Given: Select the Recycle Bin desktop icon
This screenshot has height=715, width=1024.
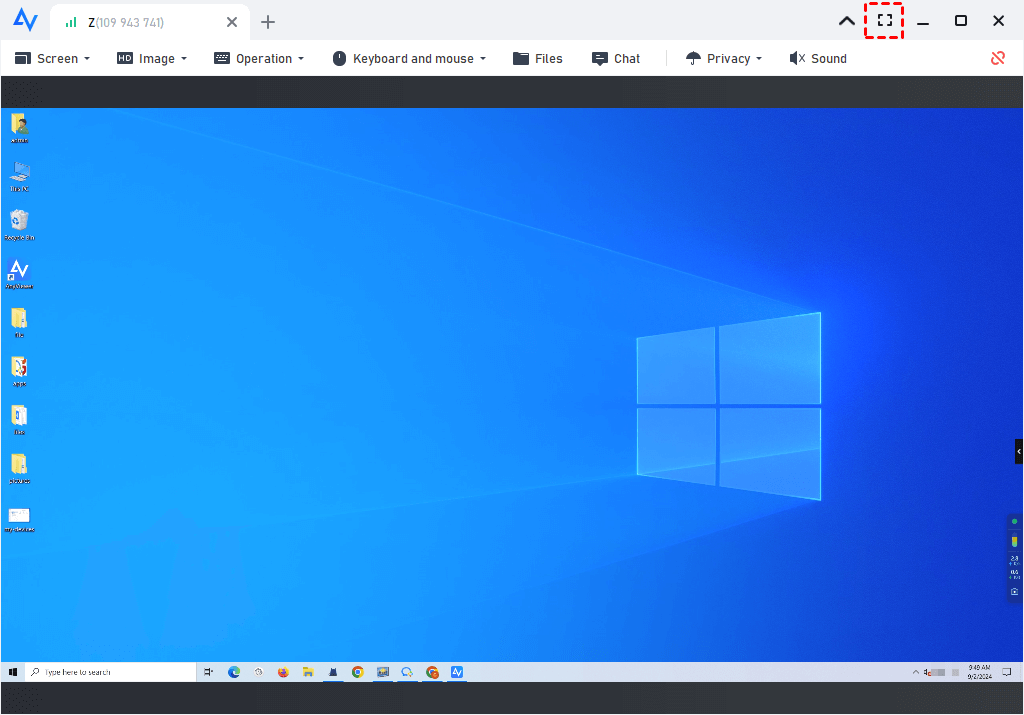Looking at the screenshot, I should click(19, 221).
